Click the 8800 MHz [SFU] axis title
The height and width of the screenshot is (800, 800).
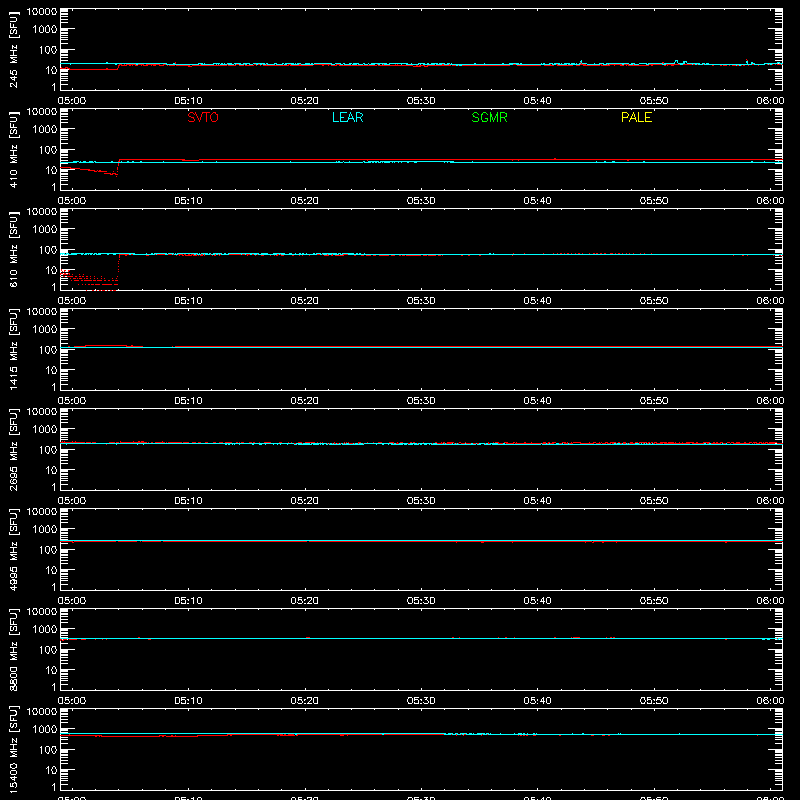point(13,649)
